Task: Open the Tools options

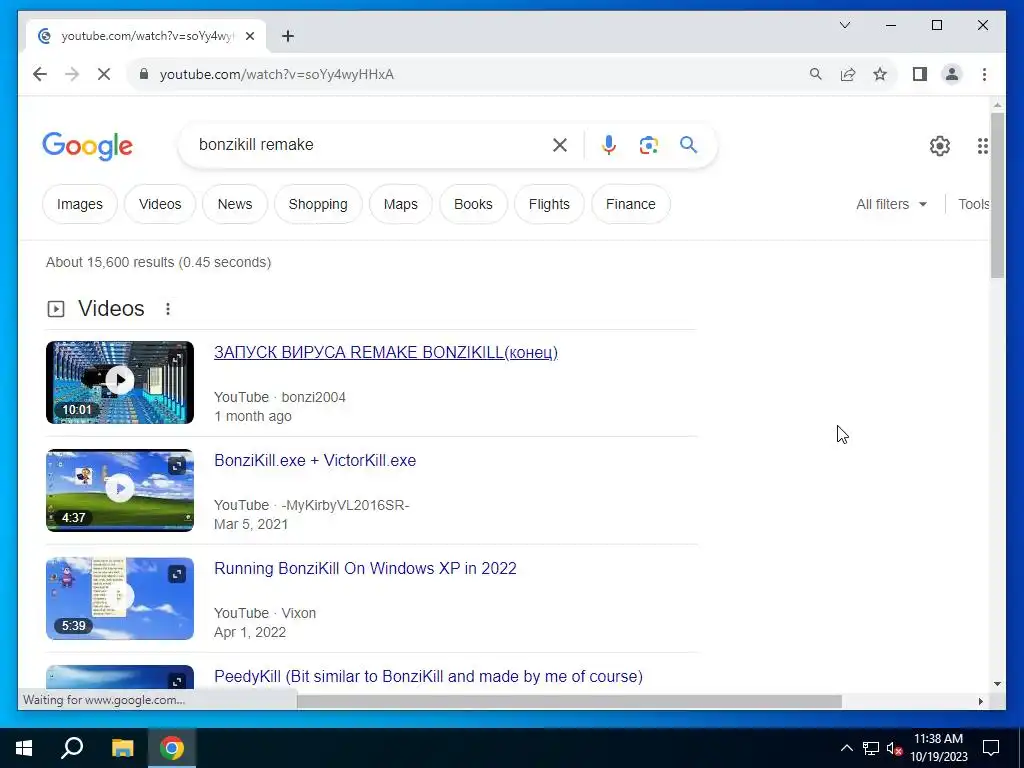Action: pos(973,204)
